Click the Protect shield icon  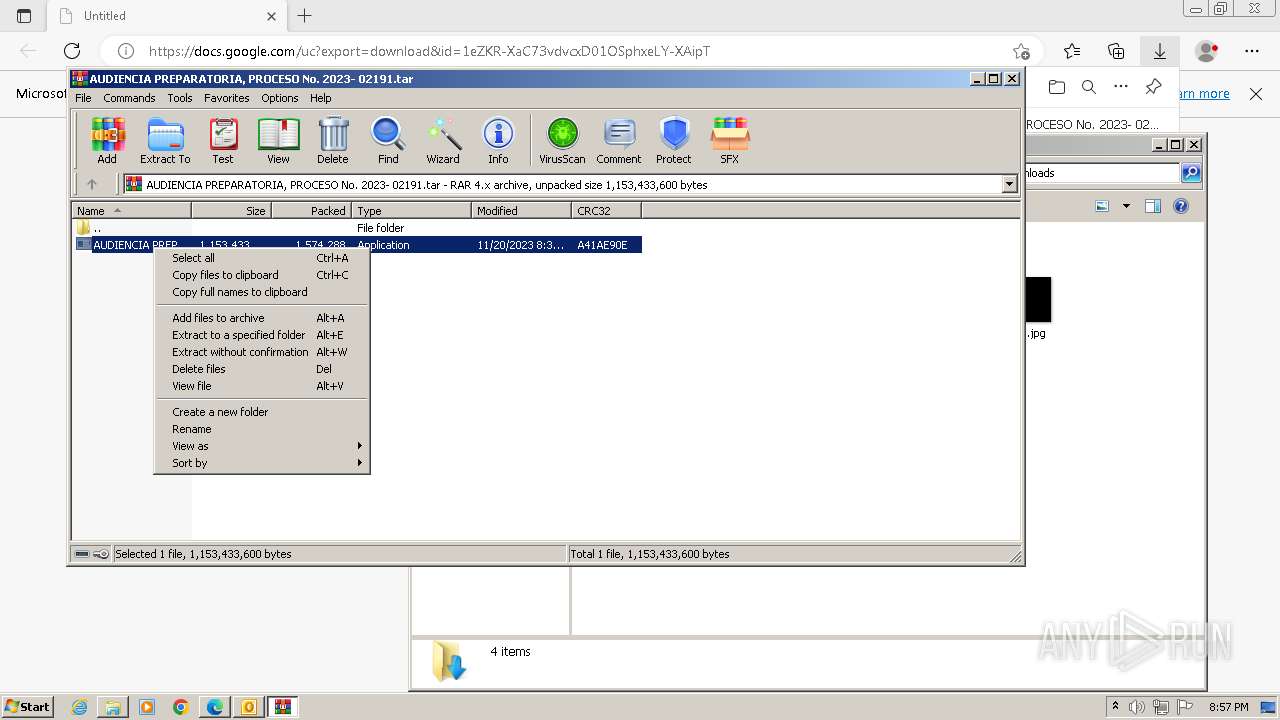[x=674, y=140]
